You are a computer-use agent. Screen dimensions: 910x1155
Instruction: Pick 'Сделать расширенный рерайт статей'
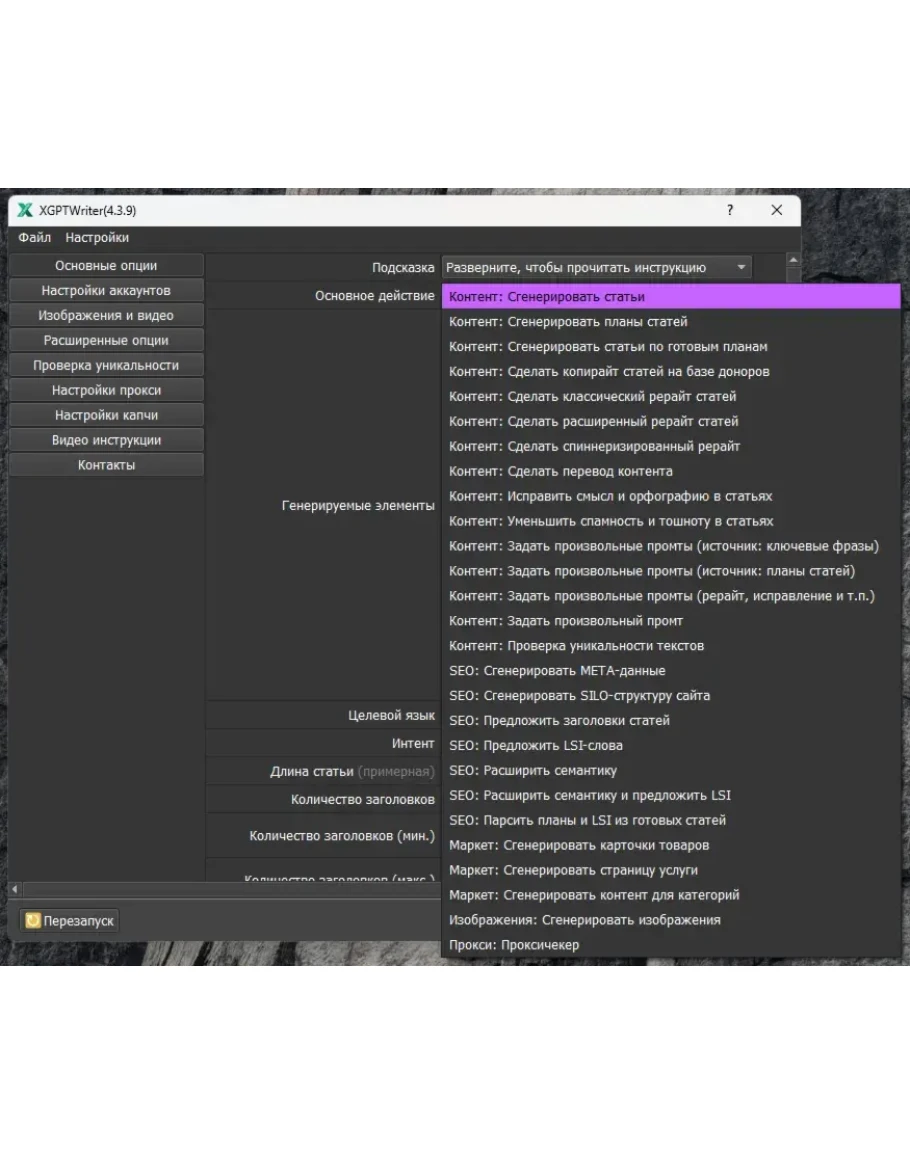tap(671, 421)
